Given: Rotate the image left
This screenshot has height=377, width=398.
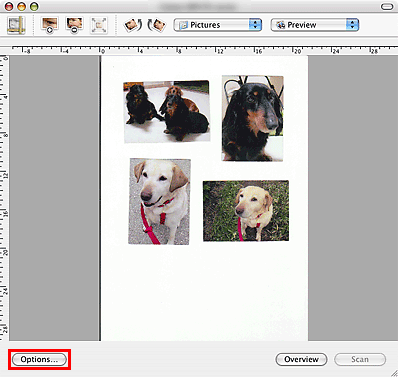Looking at the screenshot, I should [133, 25].
